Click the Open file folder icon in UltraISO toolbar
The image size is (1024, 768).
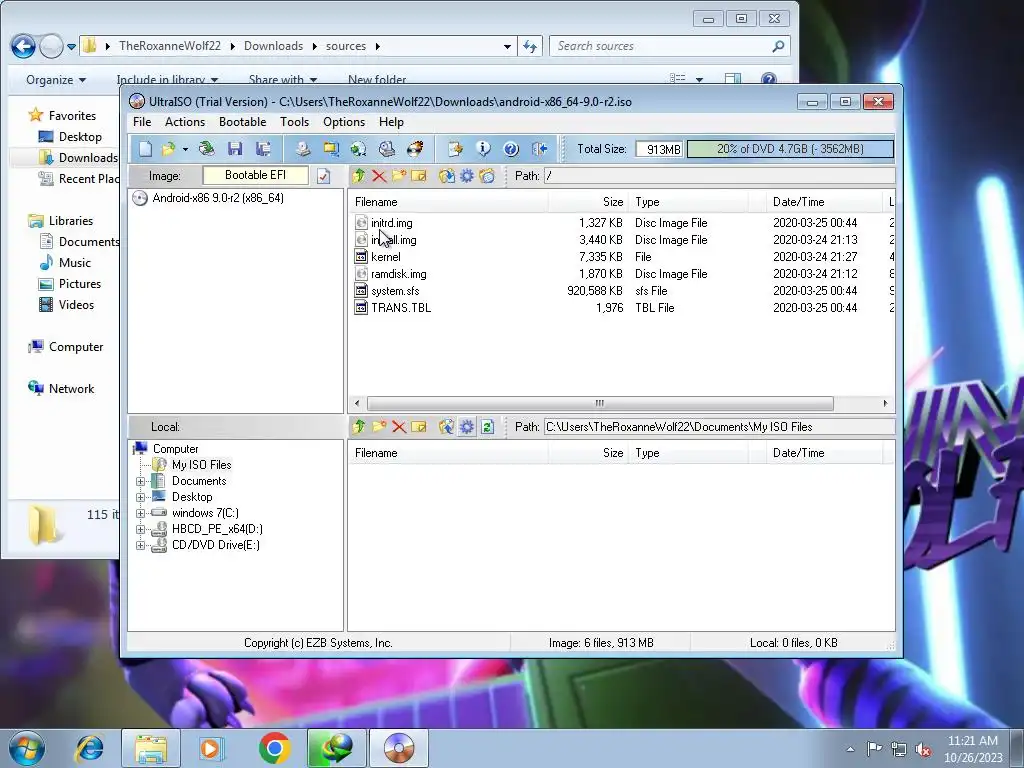coord(168,149)
